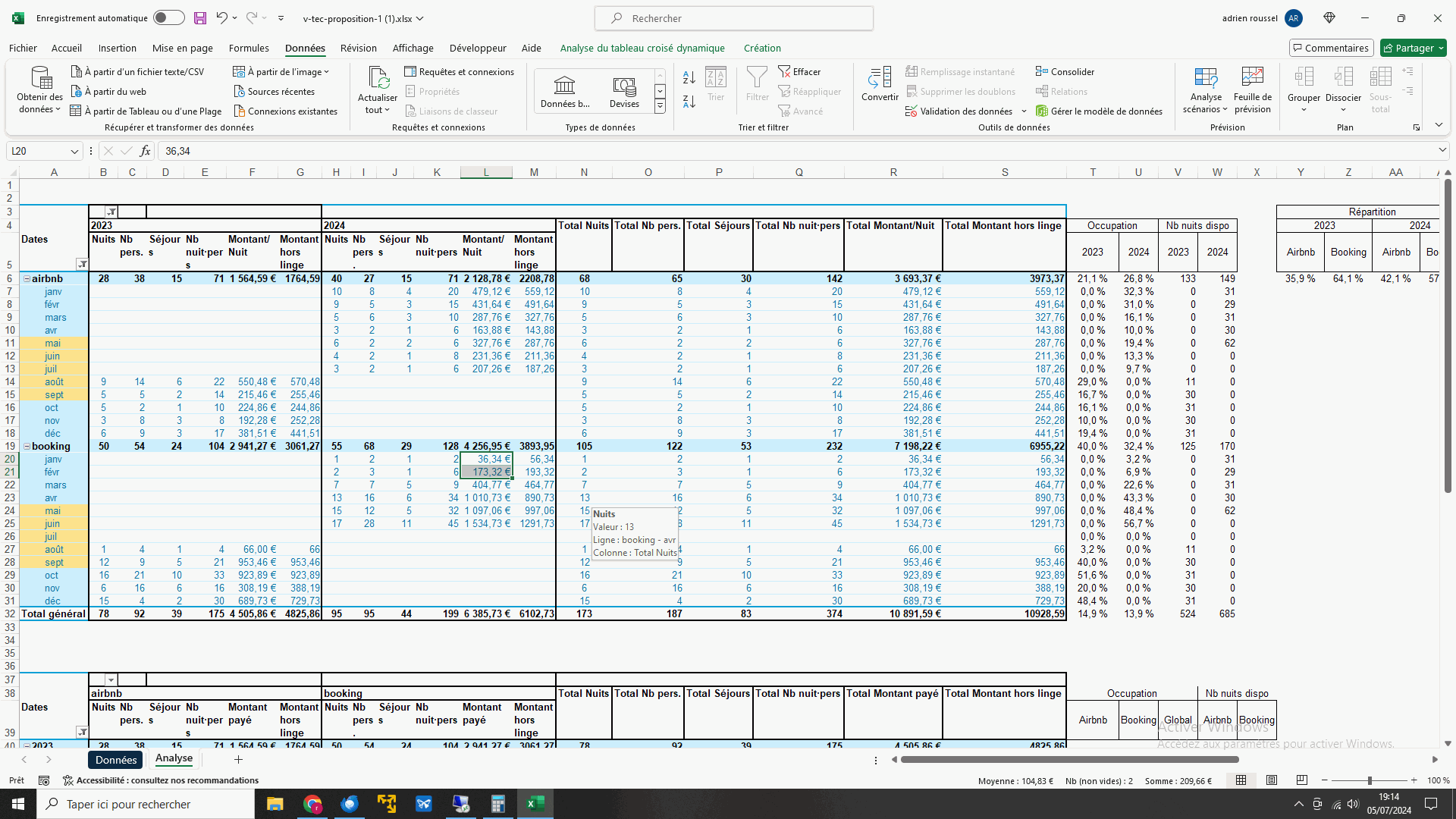Open the Dates filter dropdown in row 5
Screen dimensions: 1456x819
point(82,265)
